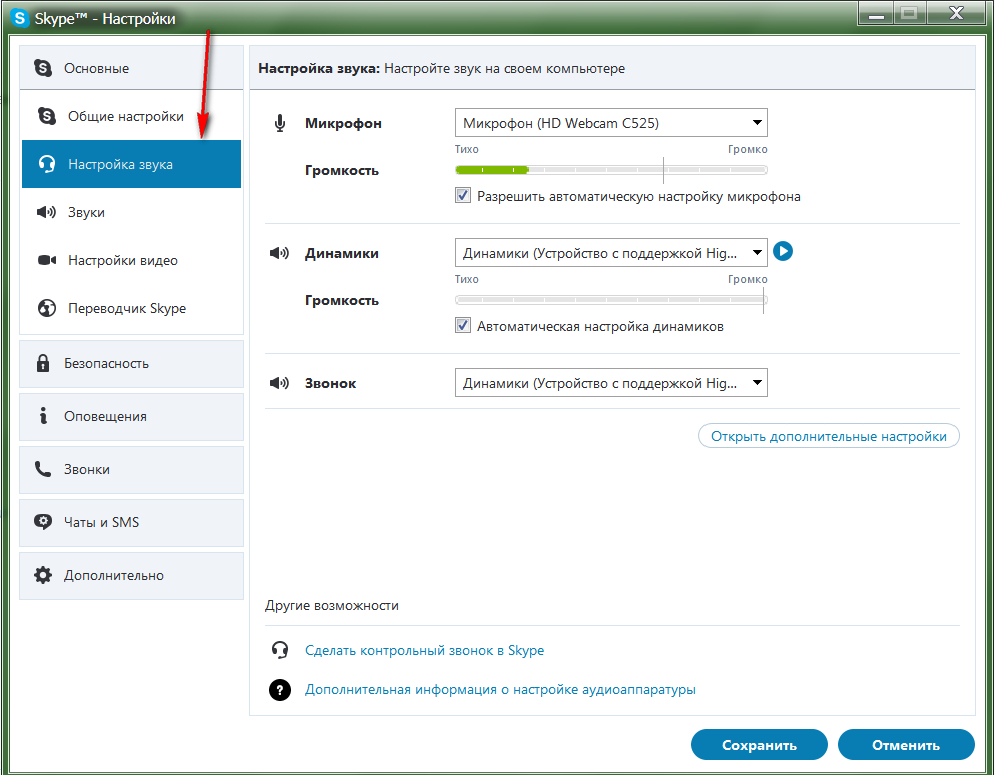Click the speaker icon beside Звонок

tap(279, 383)
